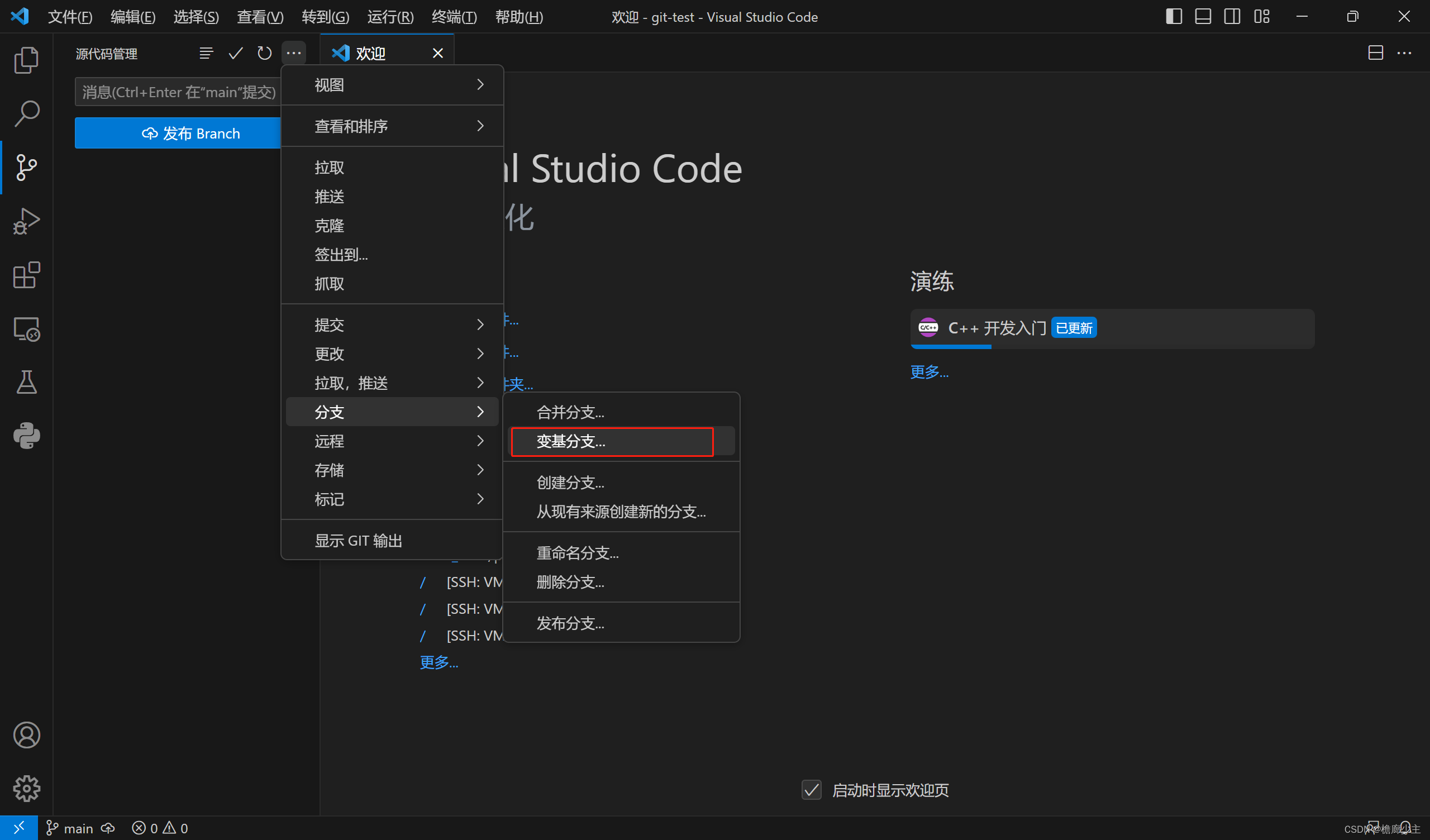This screenshot has height=840, width=1430.
Task: Click the 发布 Branch button
Action: point(178,133)
